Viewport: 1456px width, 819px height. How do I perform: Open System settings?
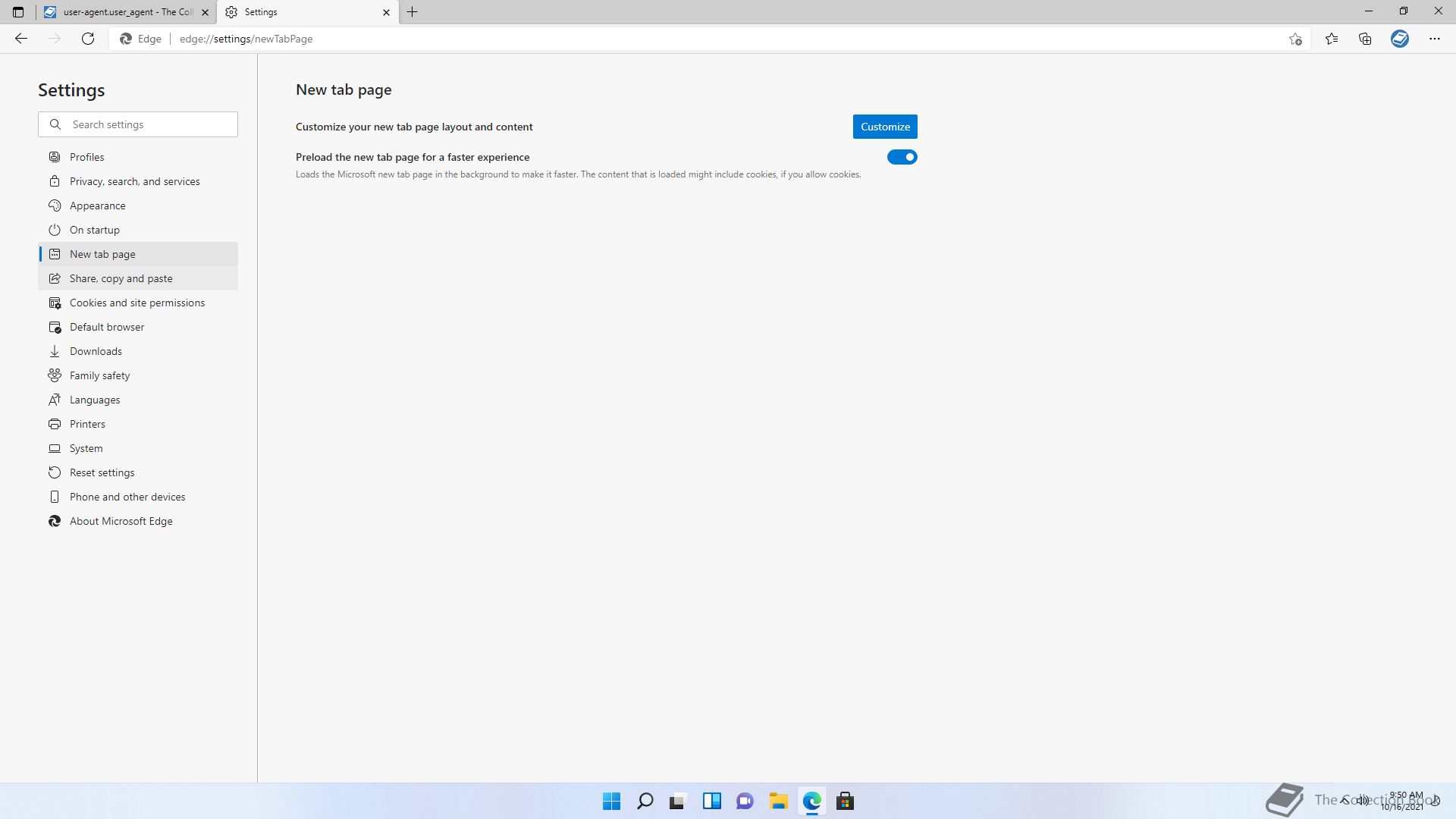click(x=138, y=448)
